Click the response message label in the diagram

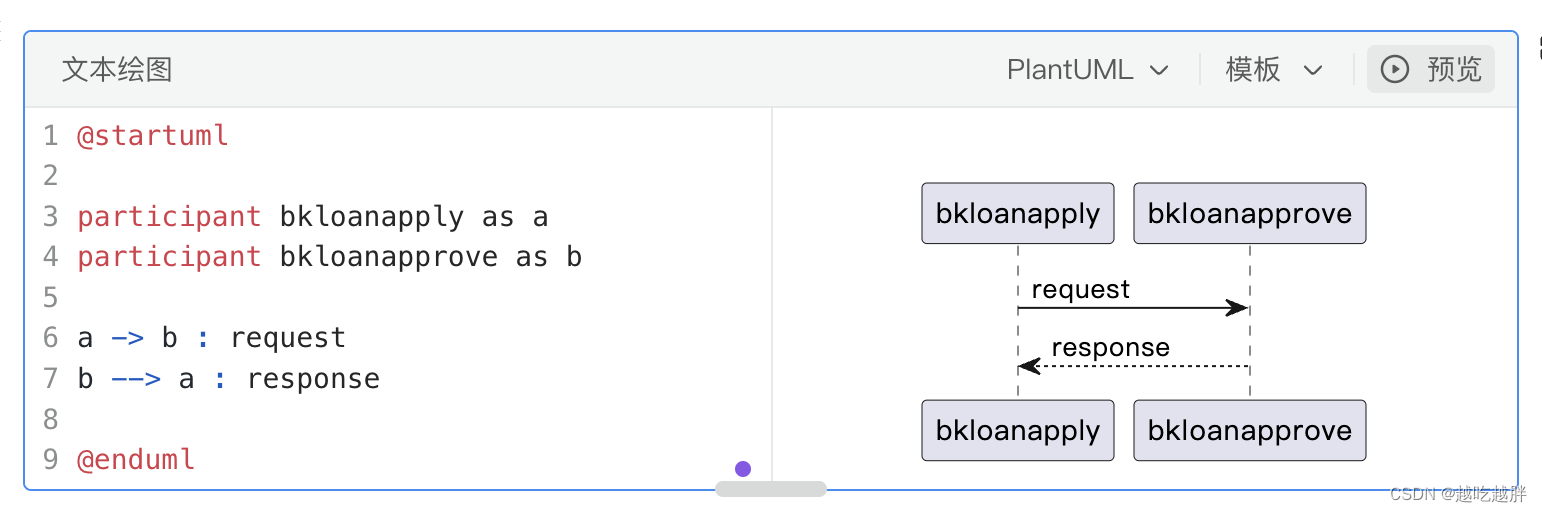[x=1110, y=348]
